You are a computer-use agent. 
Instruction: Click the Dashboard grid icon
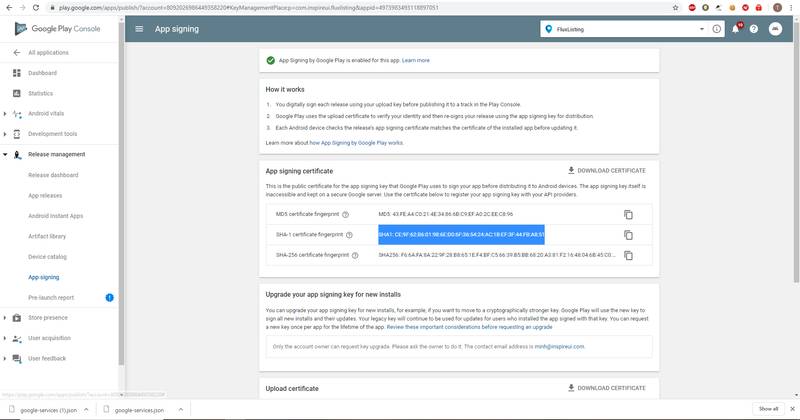click(17, 73)
